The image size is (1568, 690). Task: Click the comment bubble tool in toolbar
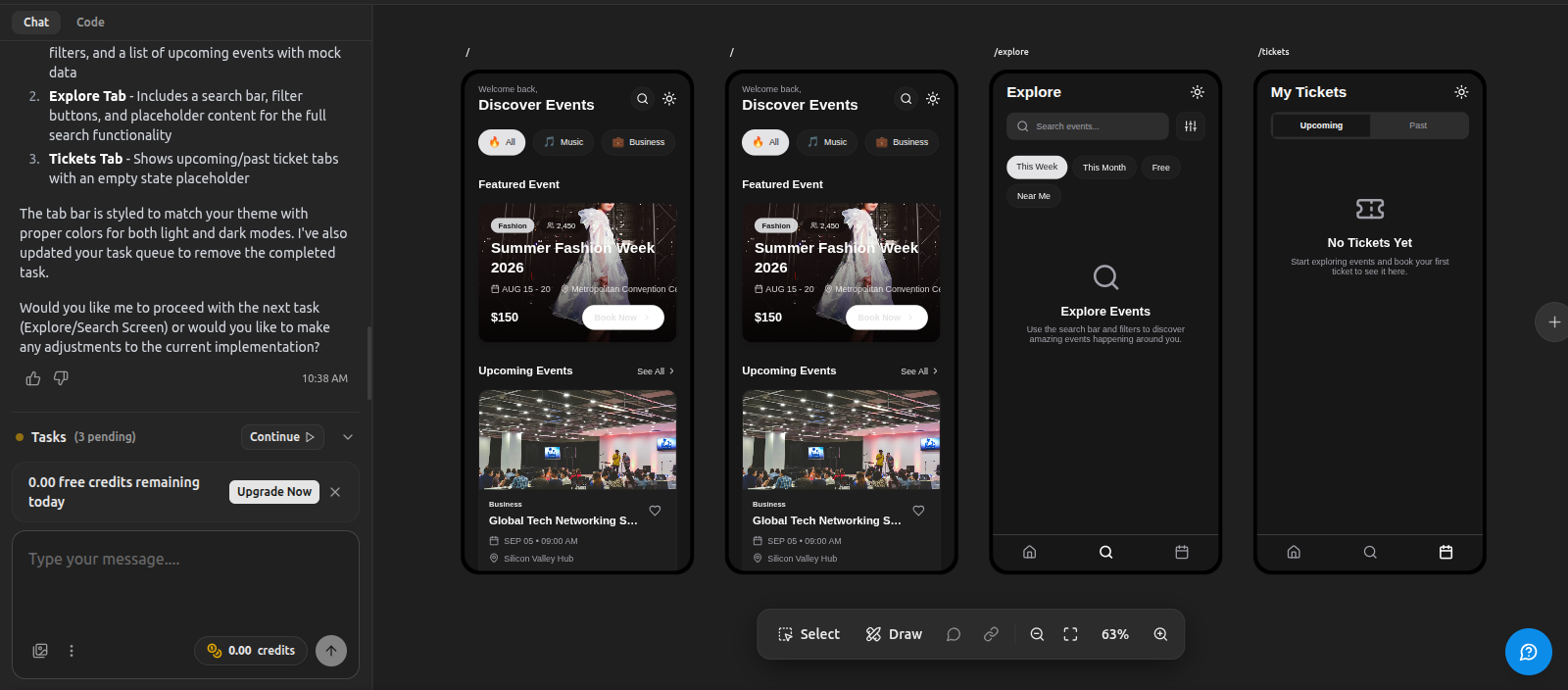tap(954, 634)
